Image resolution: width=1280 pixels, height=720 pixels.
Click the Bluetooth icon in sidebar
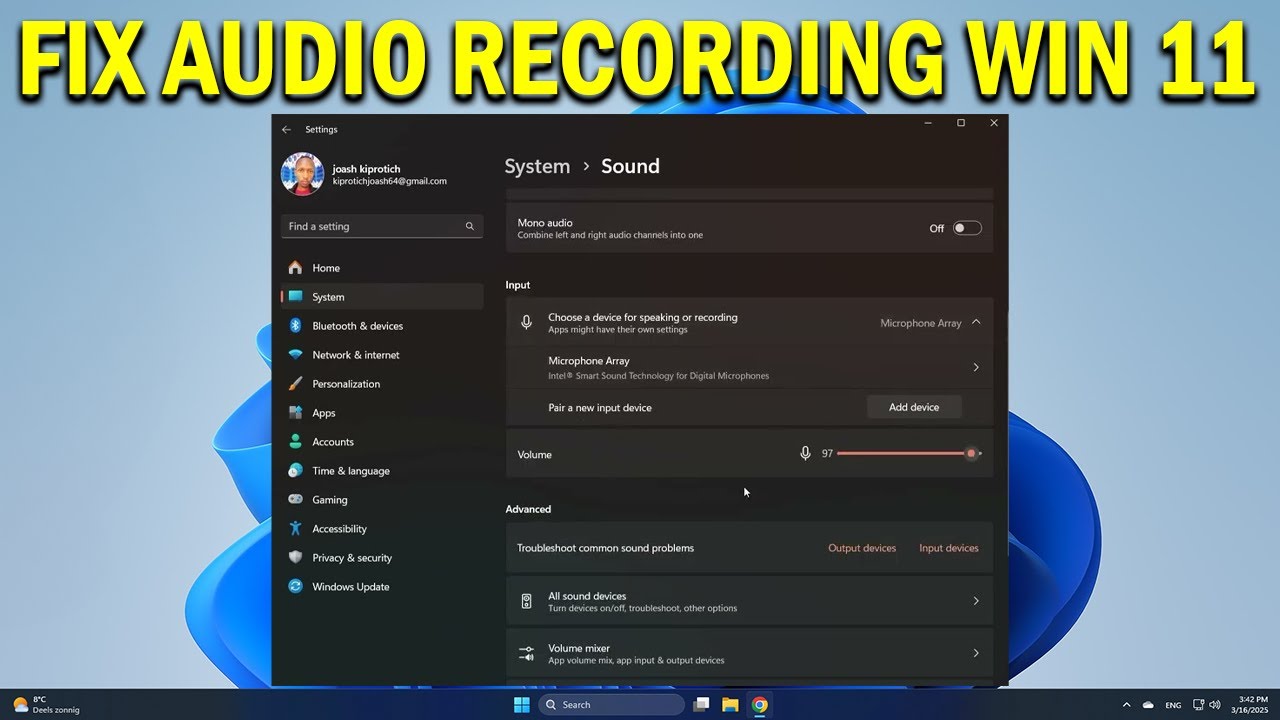click(x=295, y=326)
